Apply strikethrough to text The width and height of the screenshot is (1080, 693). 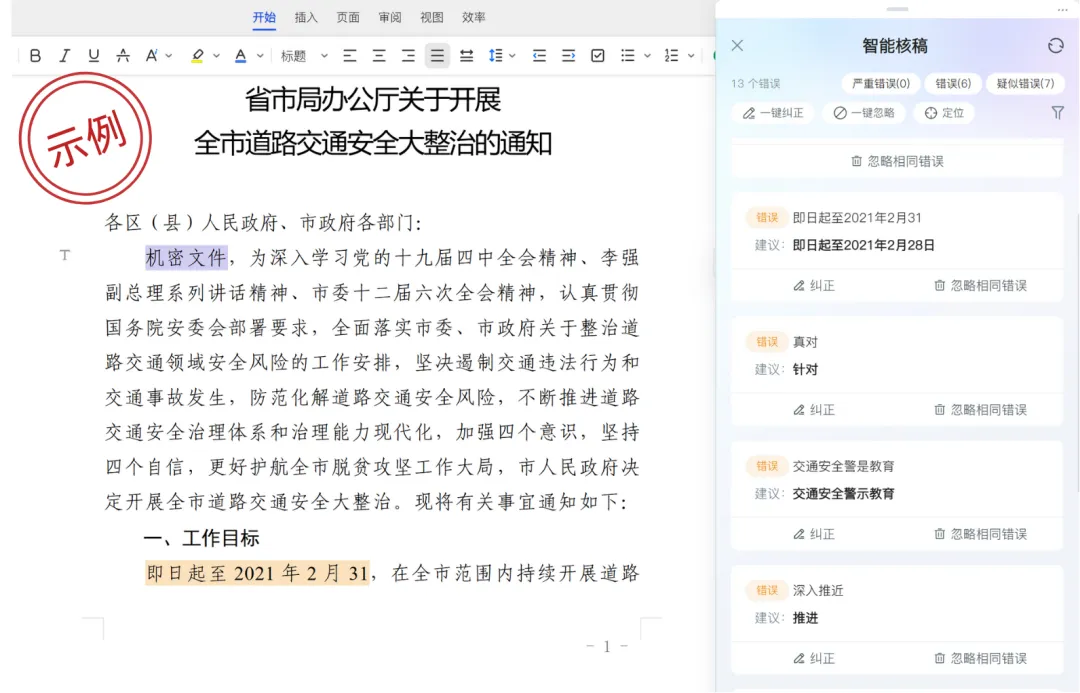coord(123,56)
